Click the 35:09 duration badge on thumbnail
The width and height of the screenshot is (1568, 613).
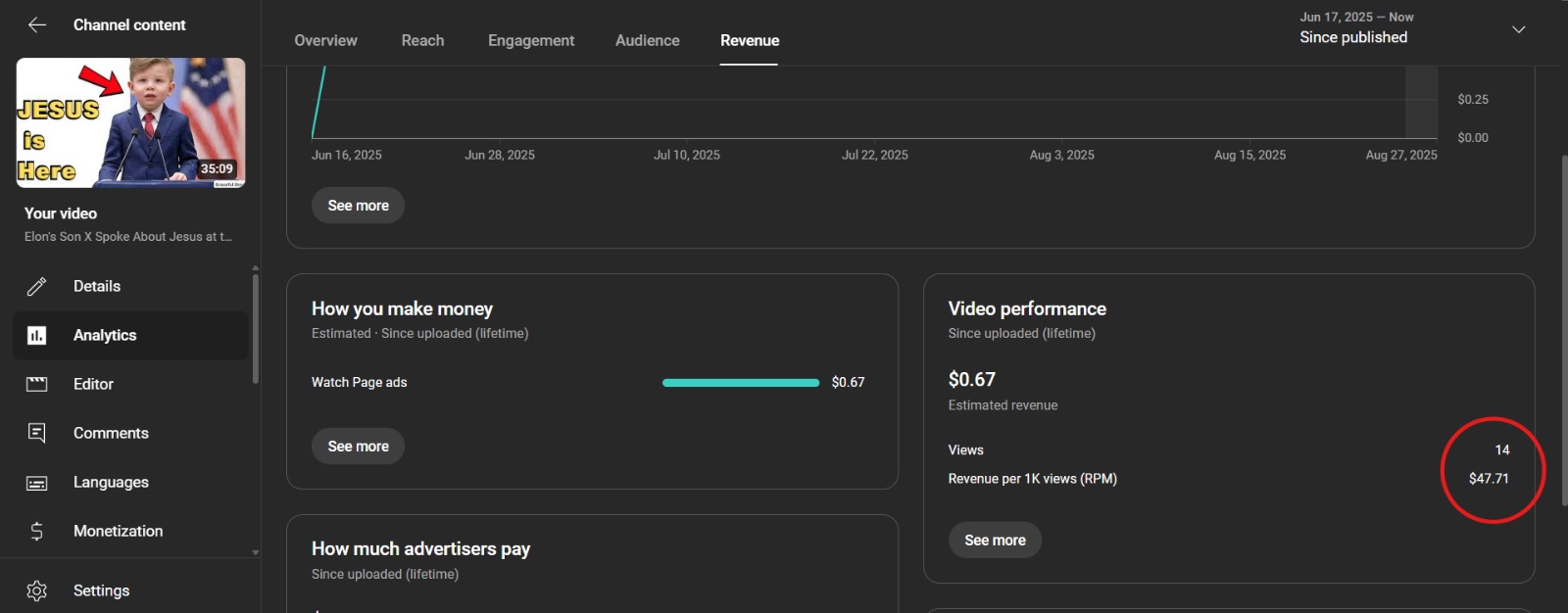pos(217,169)
